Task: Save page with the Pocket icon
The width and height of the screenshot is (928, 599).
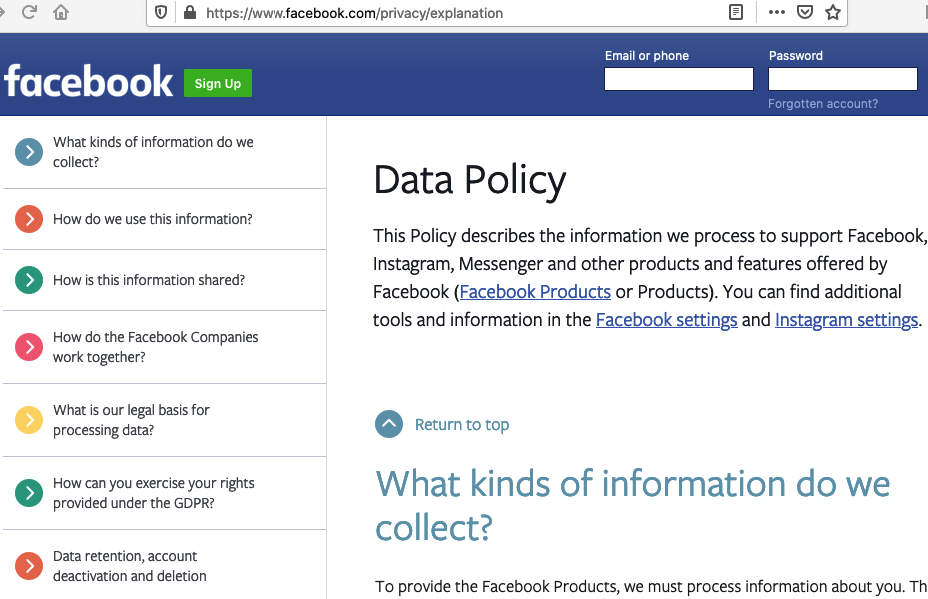Action: [804, 12]
